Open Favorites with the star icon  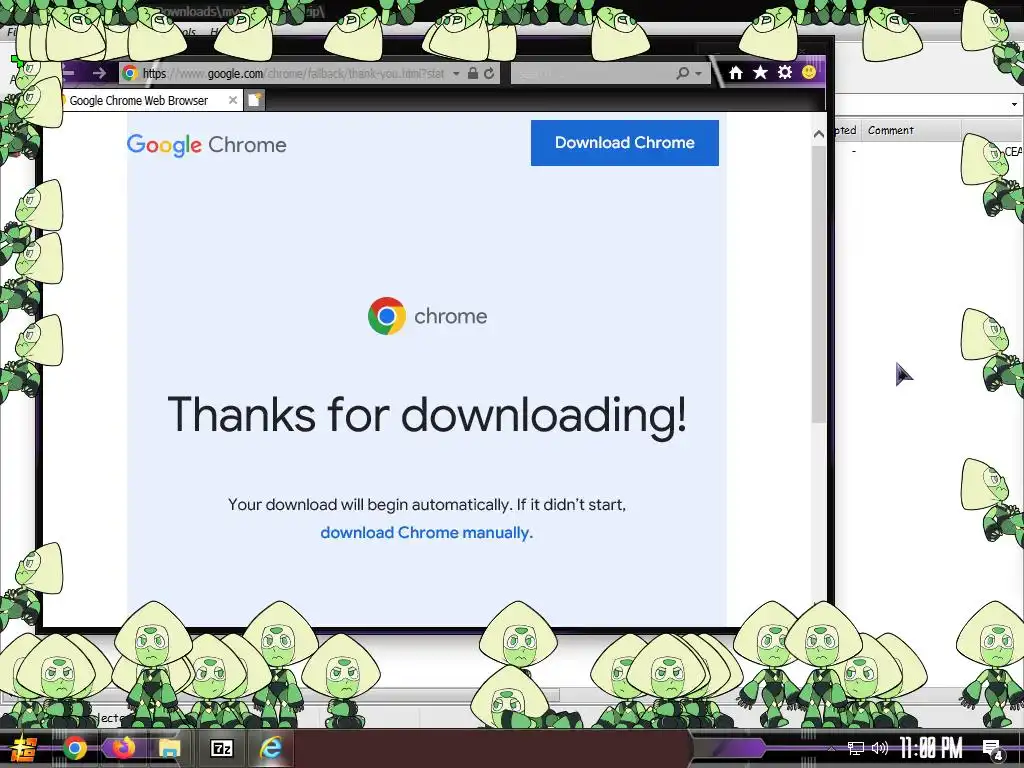click(x=760, y=72)
